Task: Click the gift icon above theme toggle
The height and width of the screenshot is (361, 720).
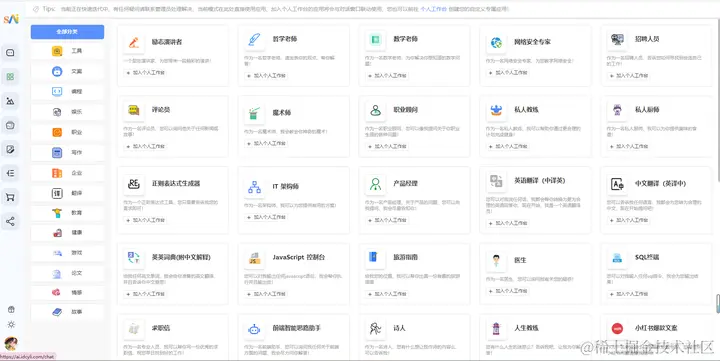Action: 11,310
